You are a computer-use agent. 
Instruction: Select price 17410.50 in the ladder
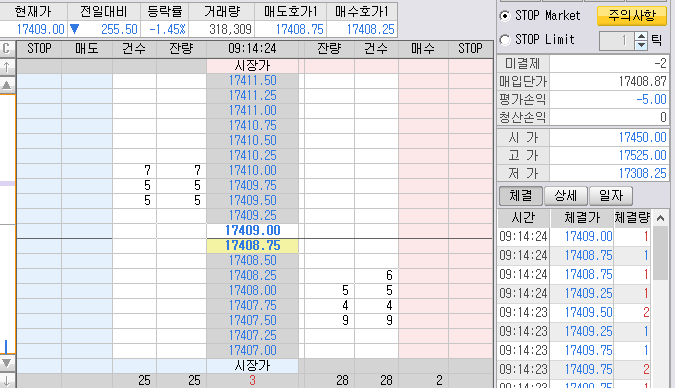pos(252,141)
